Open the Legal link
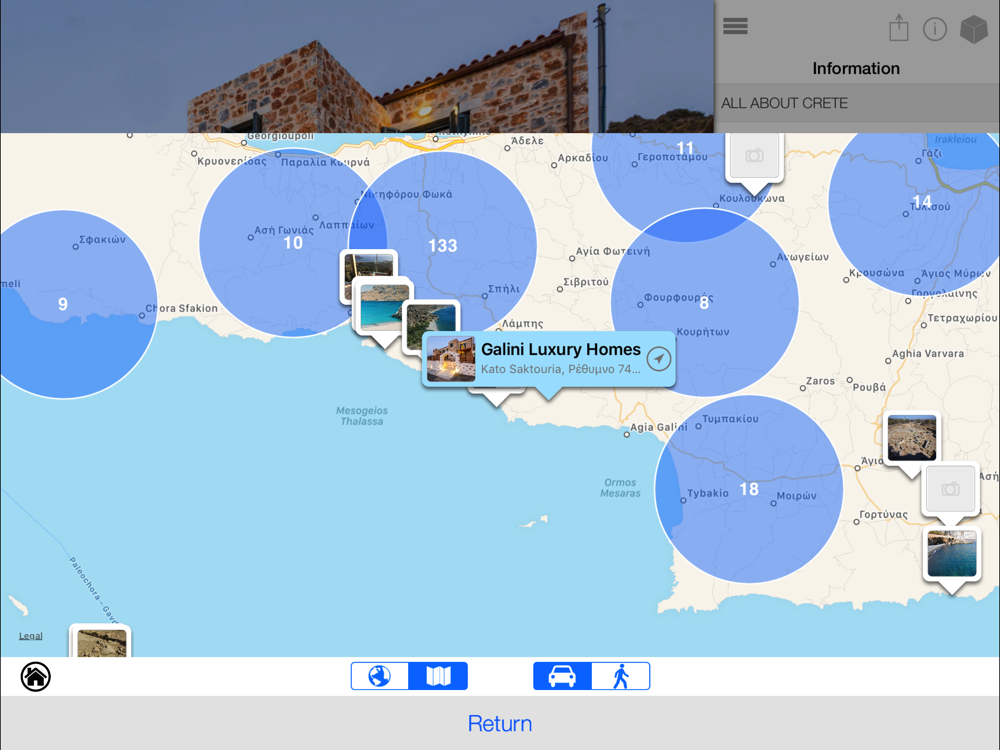The width and height of the screenshot is (1000, 750). 31,636
